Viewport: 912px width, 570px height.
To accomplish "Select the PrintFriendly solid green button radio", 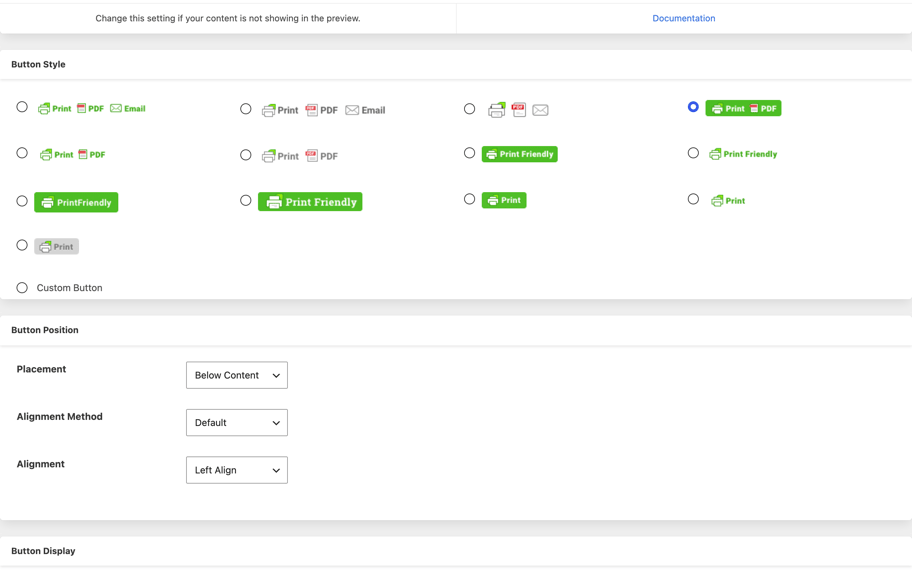I will [x=22, y=201].
